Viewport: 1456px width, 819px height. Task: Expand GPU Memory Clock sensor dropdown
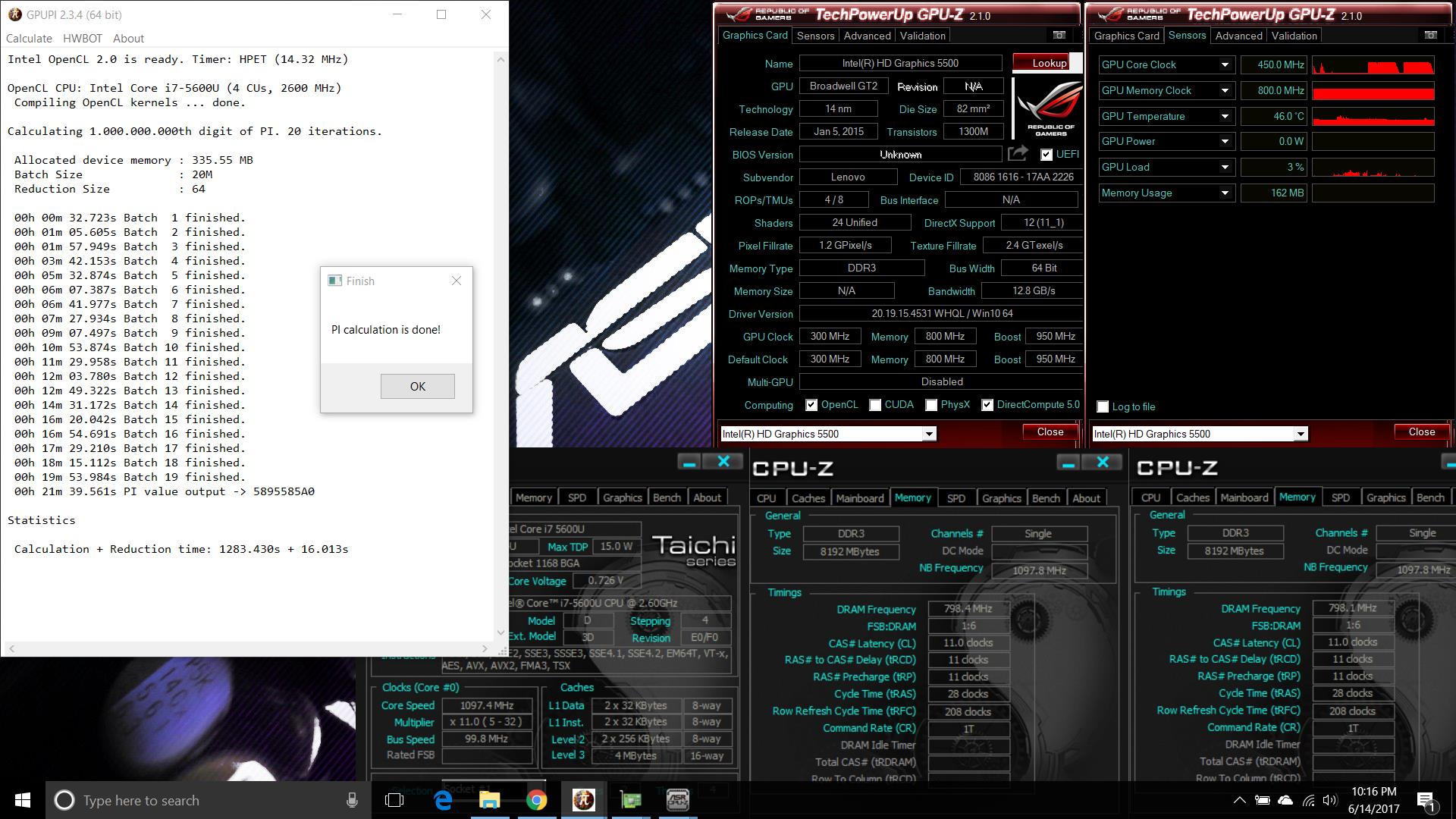pyautogui.click(x=1225, y=90)
